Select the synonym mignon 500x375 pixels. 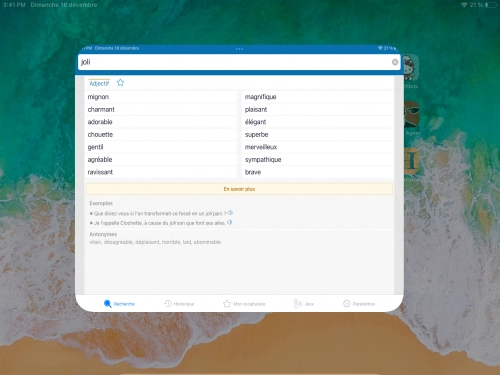click(x=161, y=97)
